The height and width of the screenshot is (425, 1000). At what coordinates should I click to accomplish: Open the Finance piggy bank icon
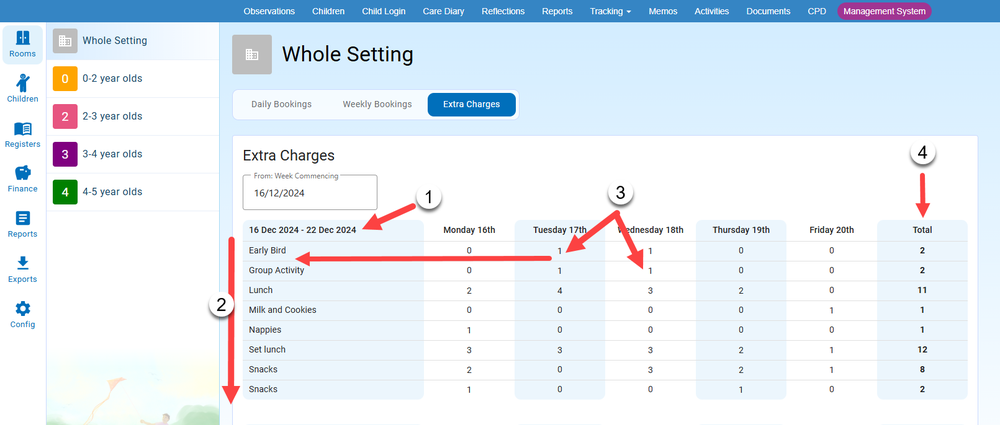pos(23,174)
